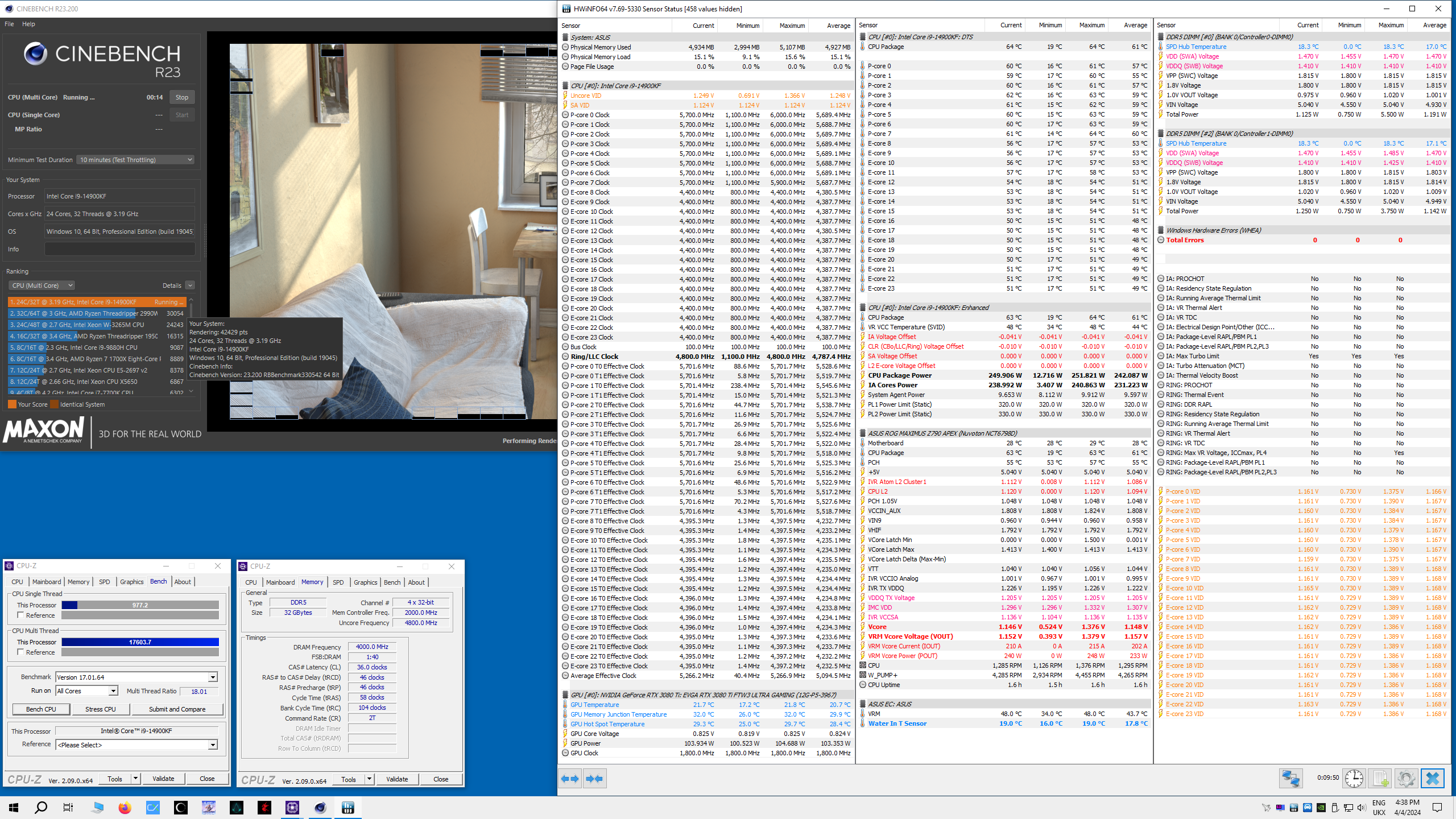
Task: Click HWiNFO expand sensor columns arrows button
Action: tap(570, 779)
